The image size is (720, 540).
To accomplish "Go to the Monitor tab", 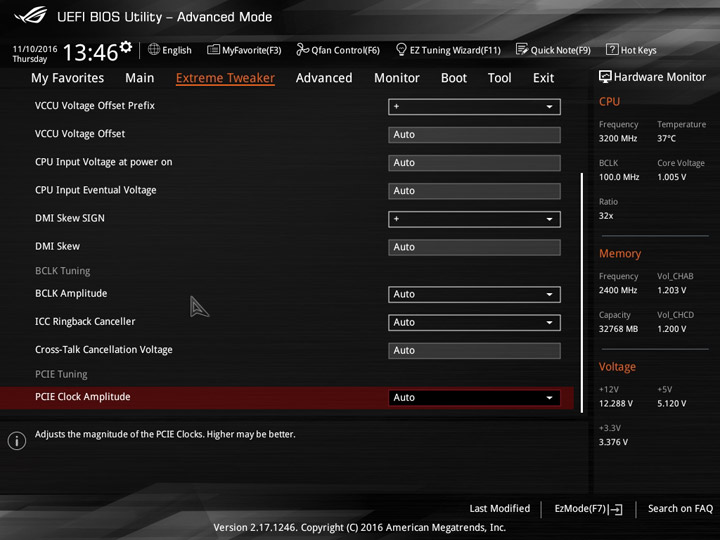I will [397, 78].
